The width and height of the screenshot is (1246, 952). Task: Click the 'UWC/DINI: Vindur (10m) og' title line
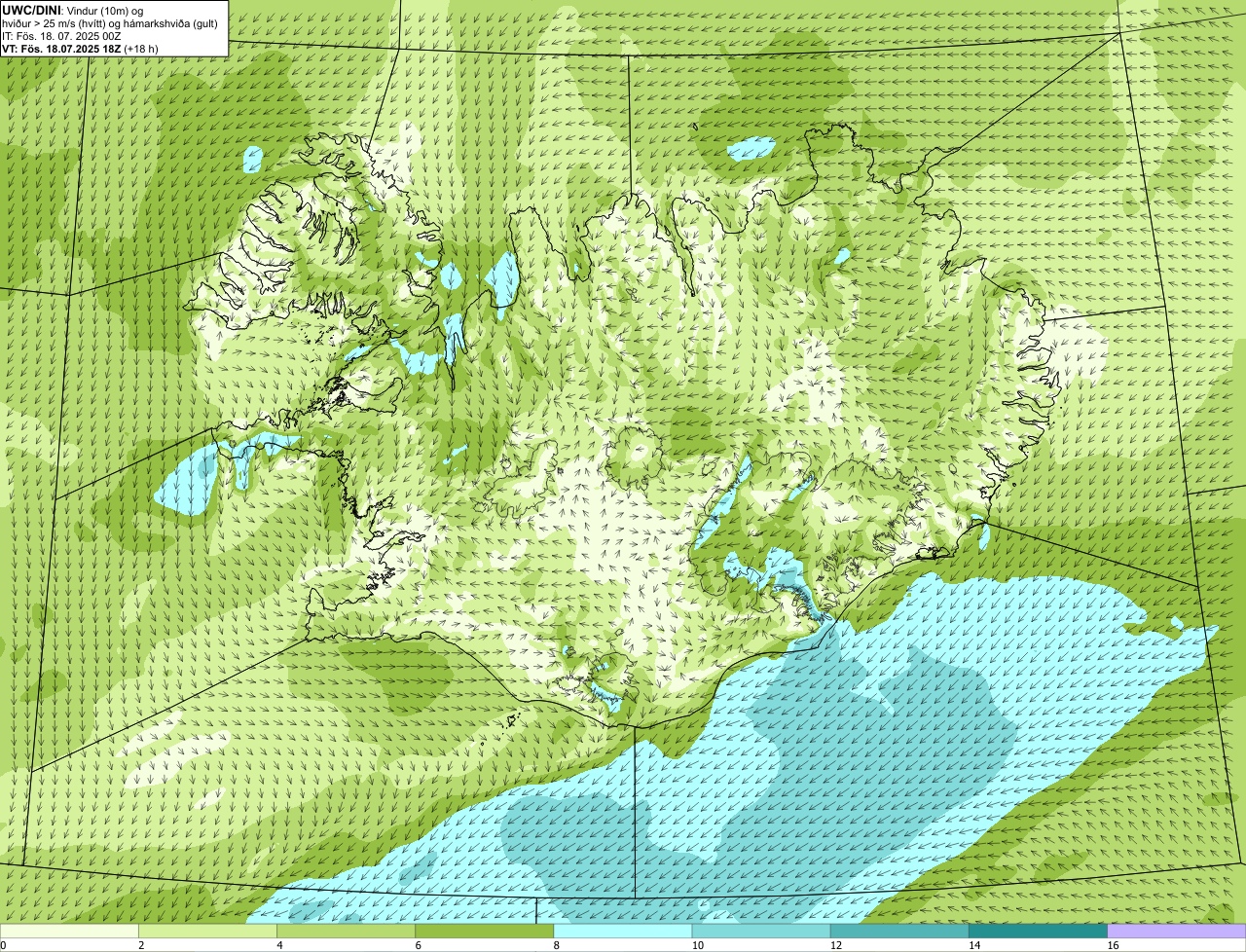coord(73,10)
